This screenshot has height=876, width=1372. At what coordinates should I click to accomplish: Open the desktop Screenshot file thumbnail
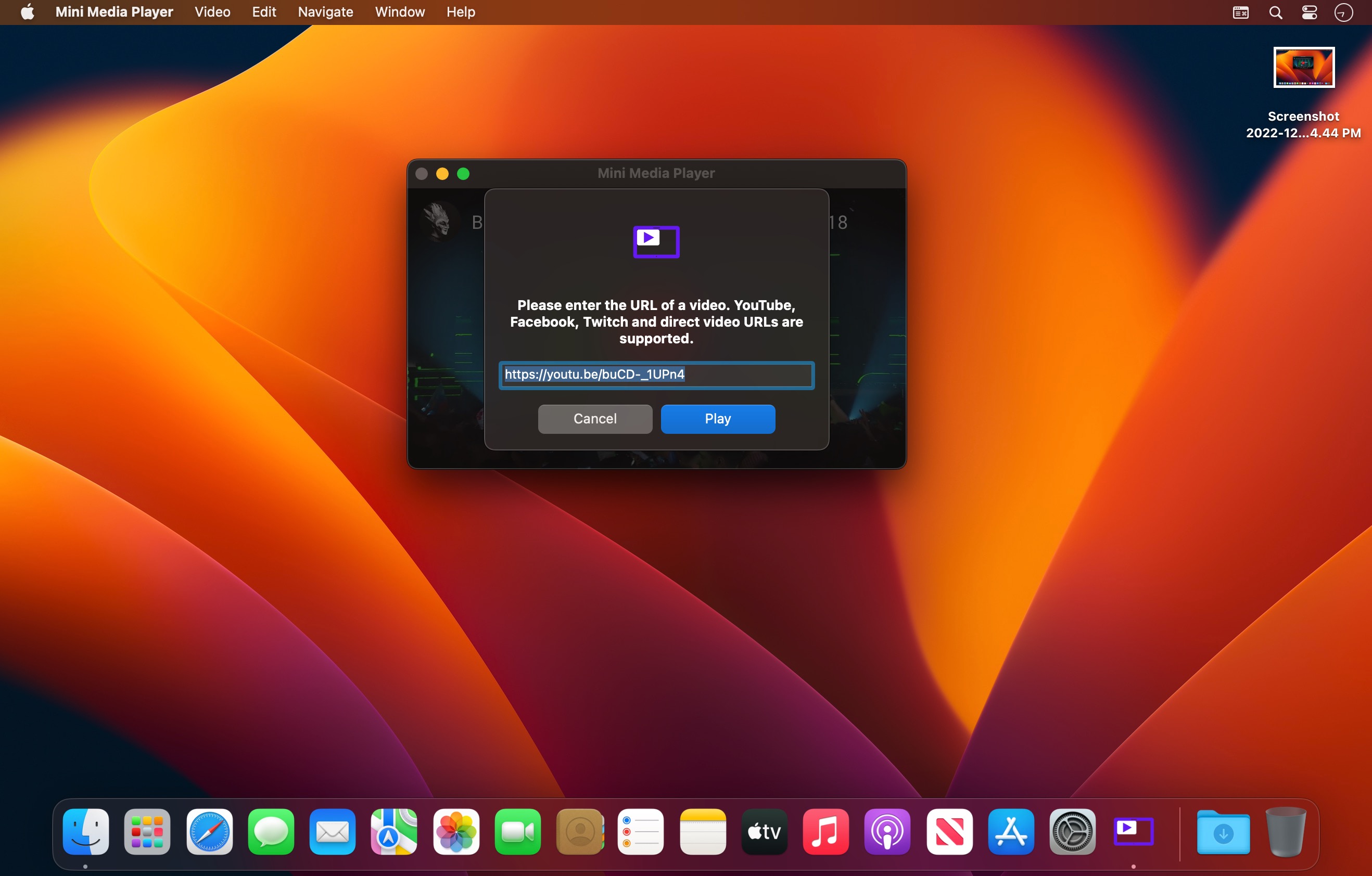(1304, 67)
